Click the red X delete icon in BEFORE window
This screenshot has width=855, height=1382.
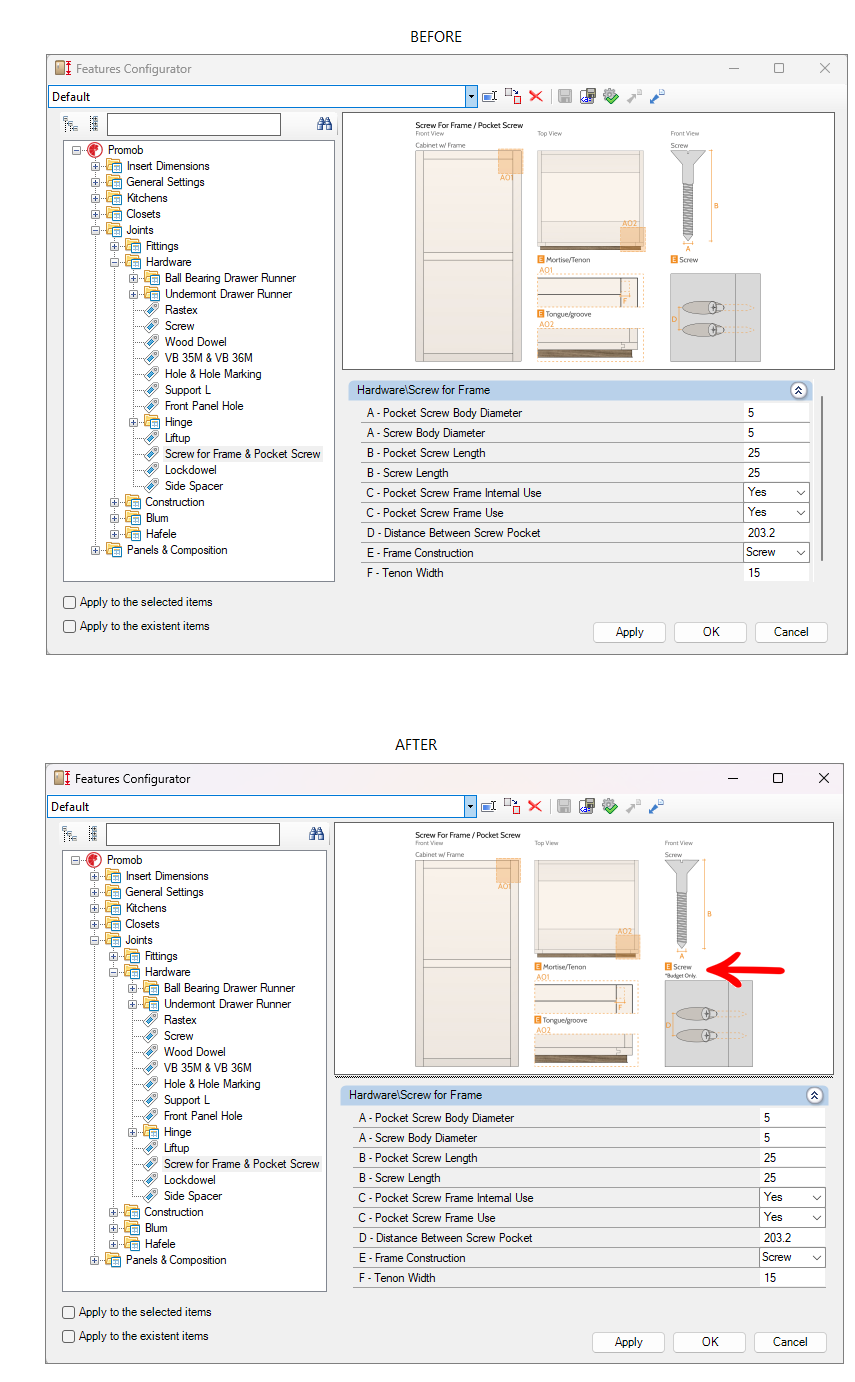(536, 96)
